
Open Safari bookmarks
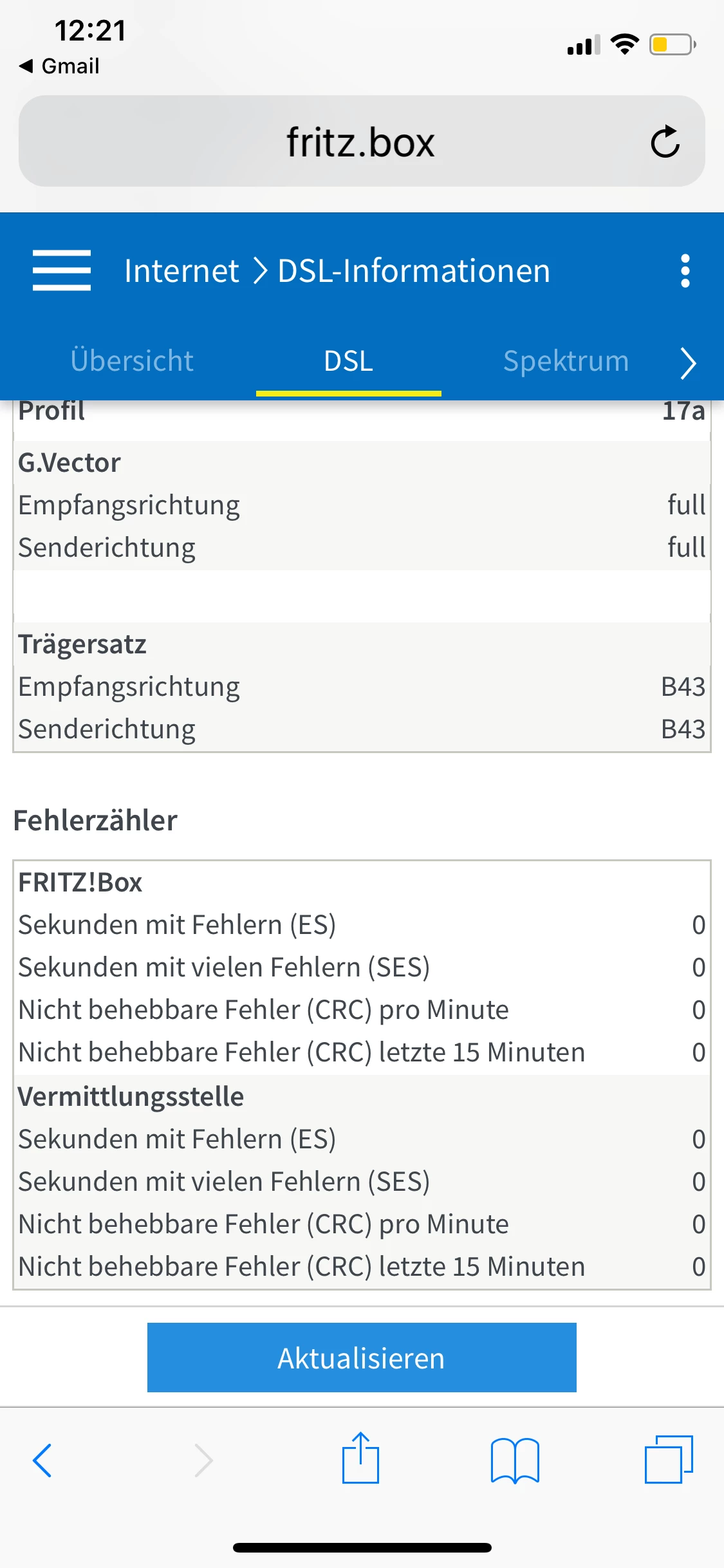[515, 1460]
